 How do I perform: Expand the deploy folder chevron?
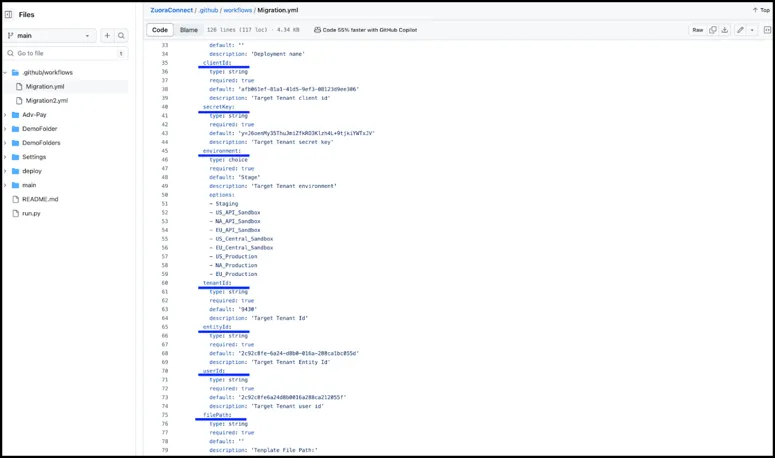[5, 171]
